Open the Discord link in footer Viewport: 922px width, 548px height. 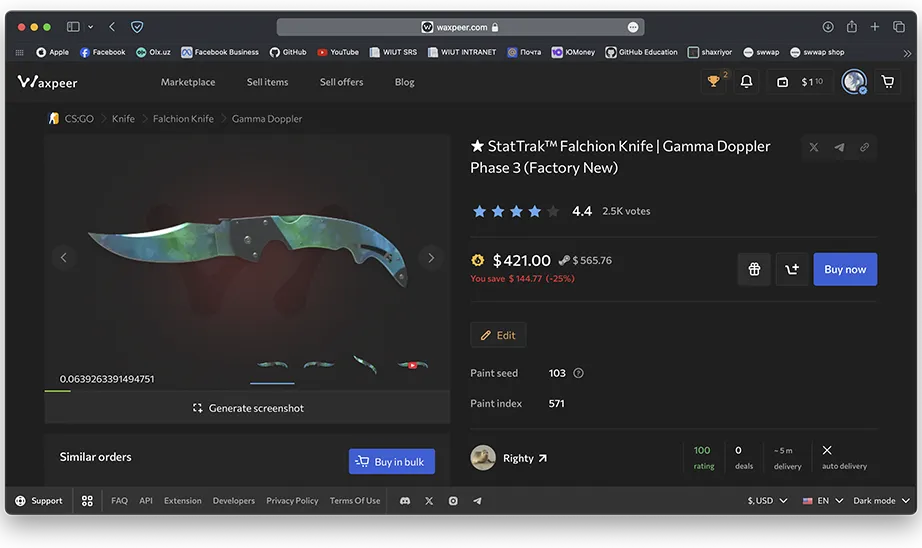tap(405, 501)
